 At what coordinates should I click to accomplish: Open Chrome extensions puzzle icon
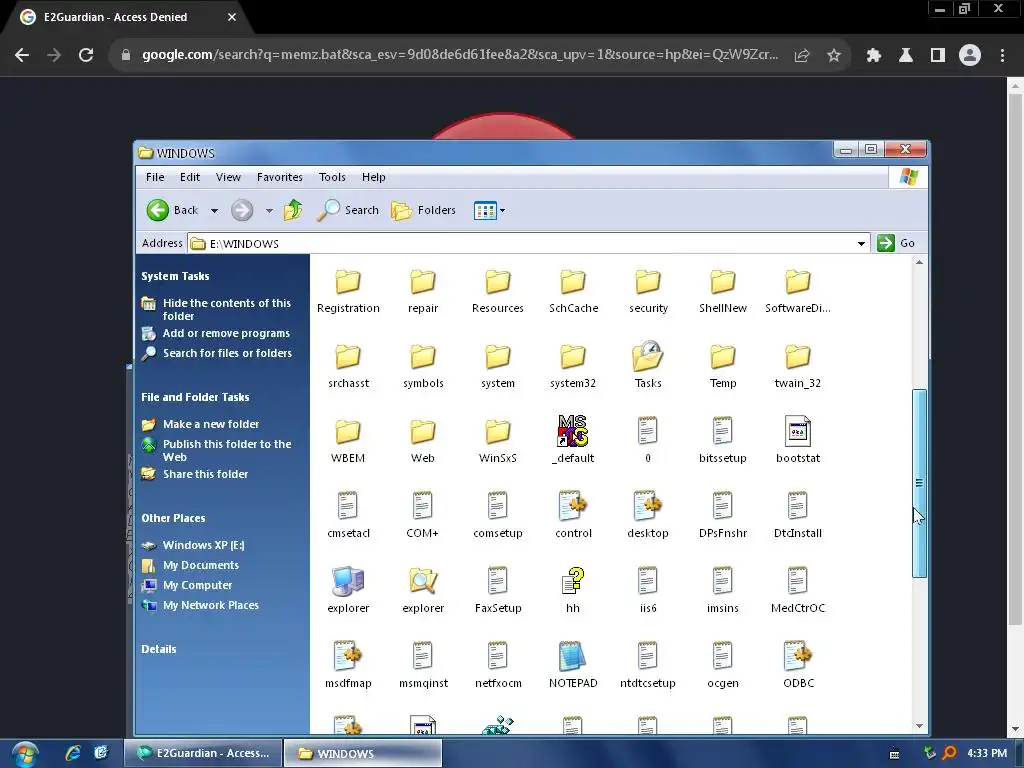(x=873, y=56)
